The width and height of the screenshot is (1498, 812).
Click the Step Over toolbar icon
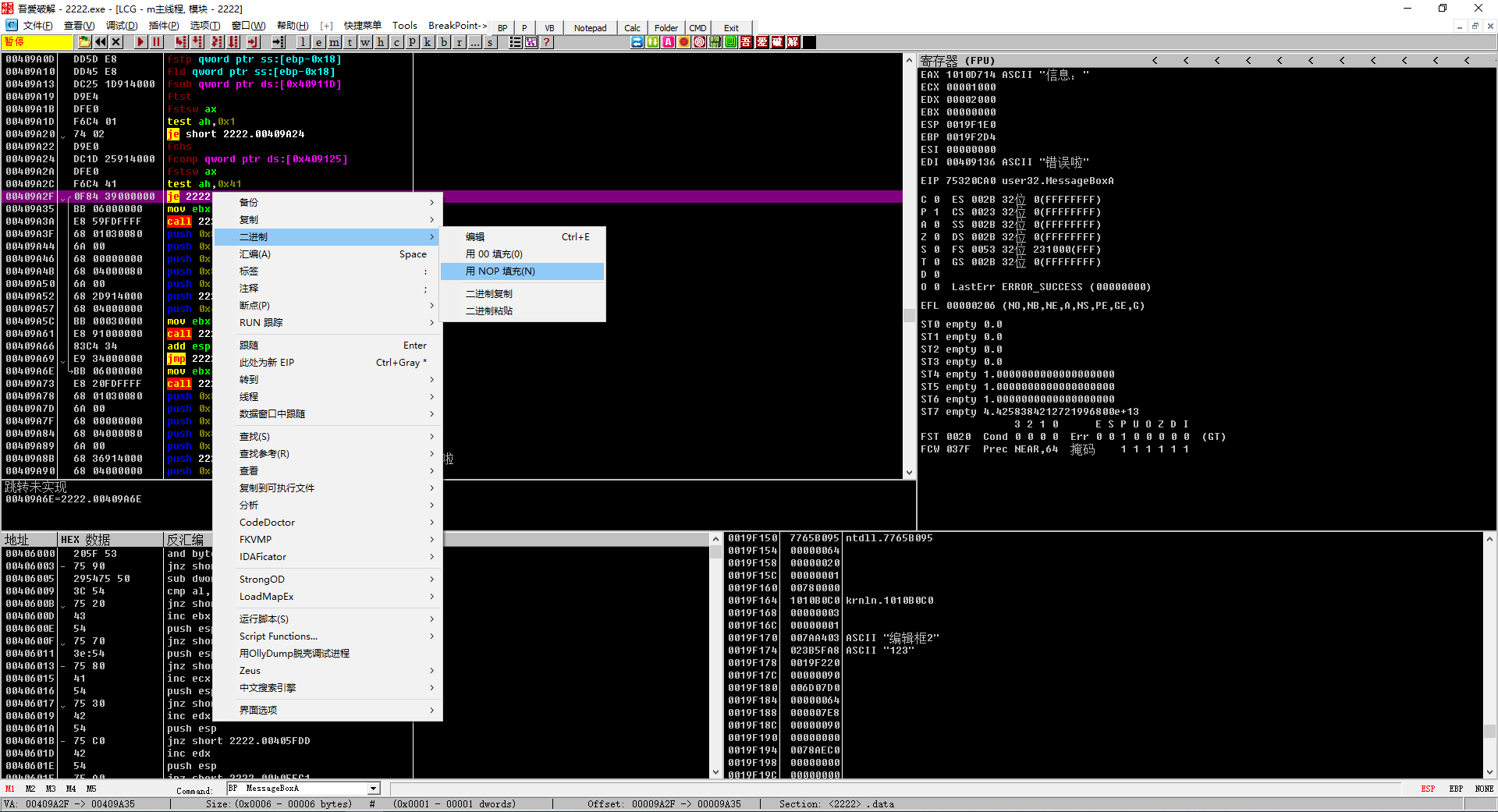pos(197,42)
